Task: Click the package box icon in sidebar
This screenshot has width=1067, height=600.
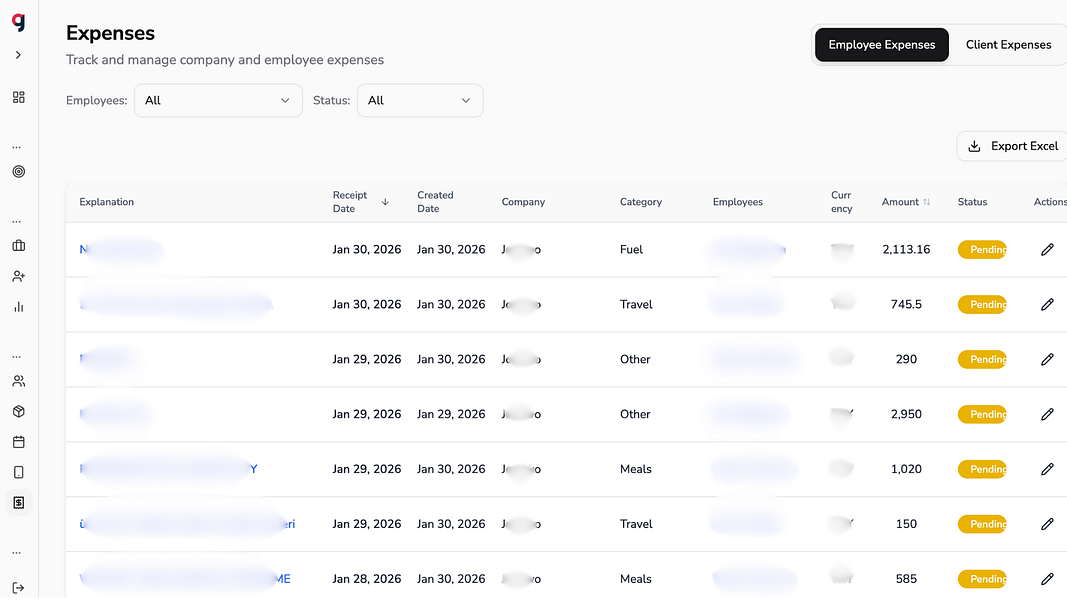Action: [18, 411]
